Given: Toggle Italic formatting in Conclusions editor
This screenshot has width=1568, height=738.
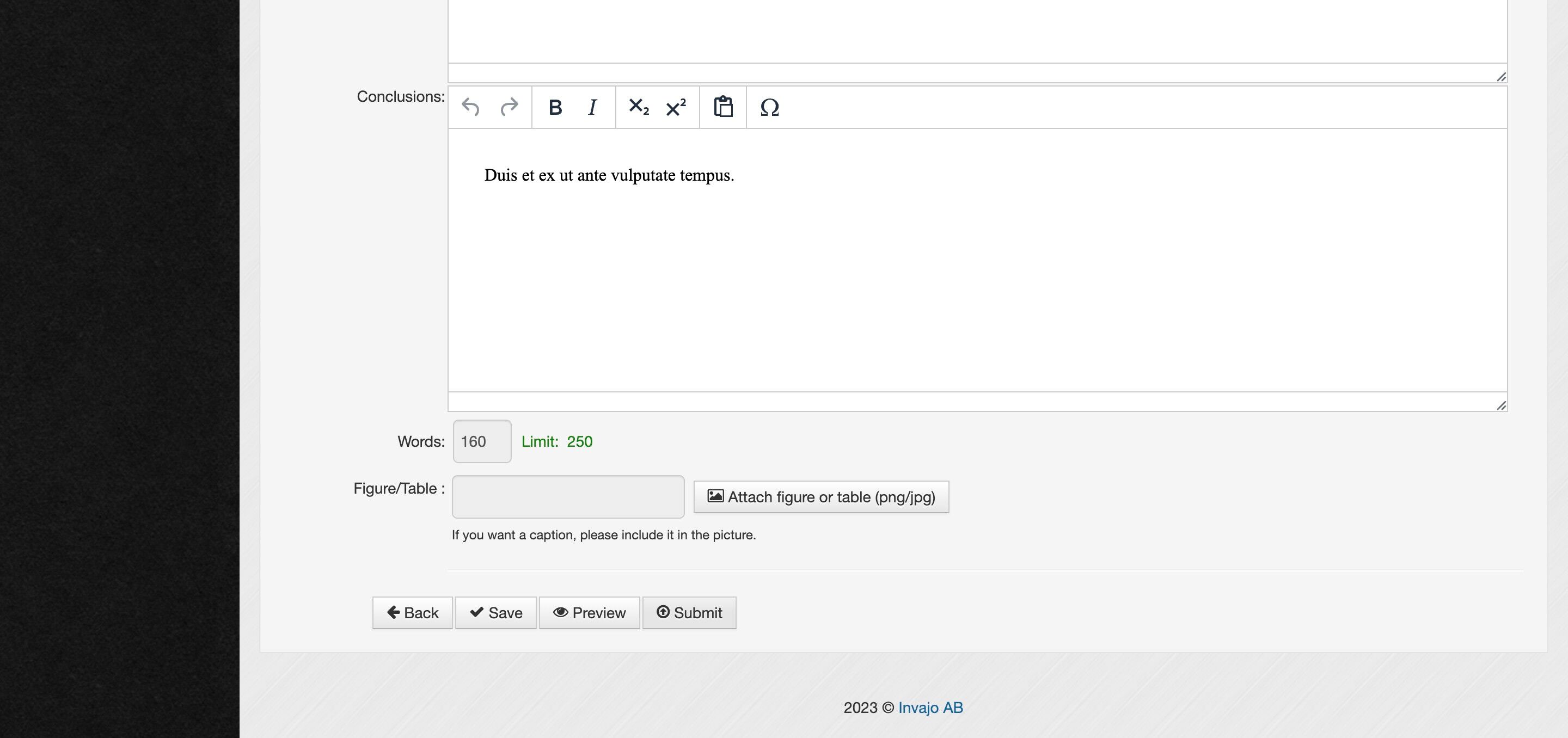Looking at the screenshot, I should (x=592, y=107).
